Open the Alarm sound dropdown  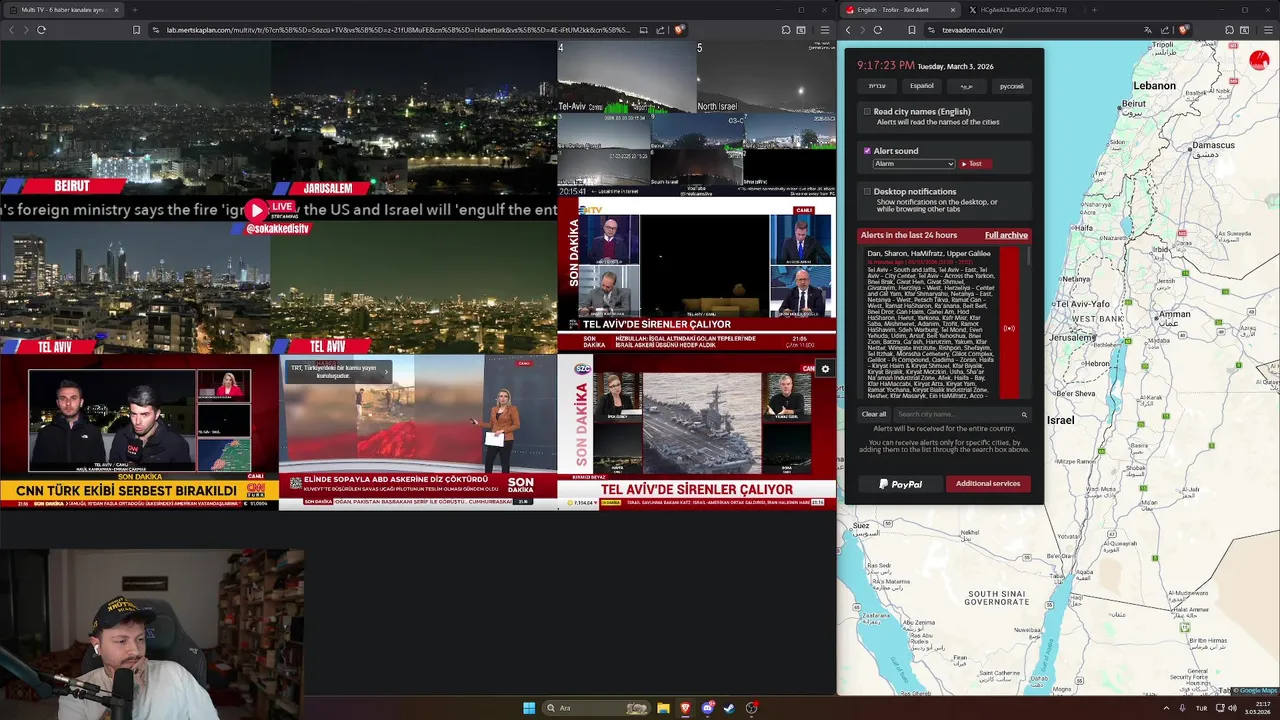click(x=914, y=164)
